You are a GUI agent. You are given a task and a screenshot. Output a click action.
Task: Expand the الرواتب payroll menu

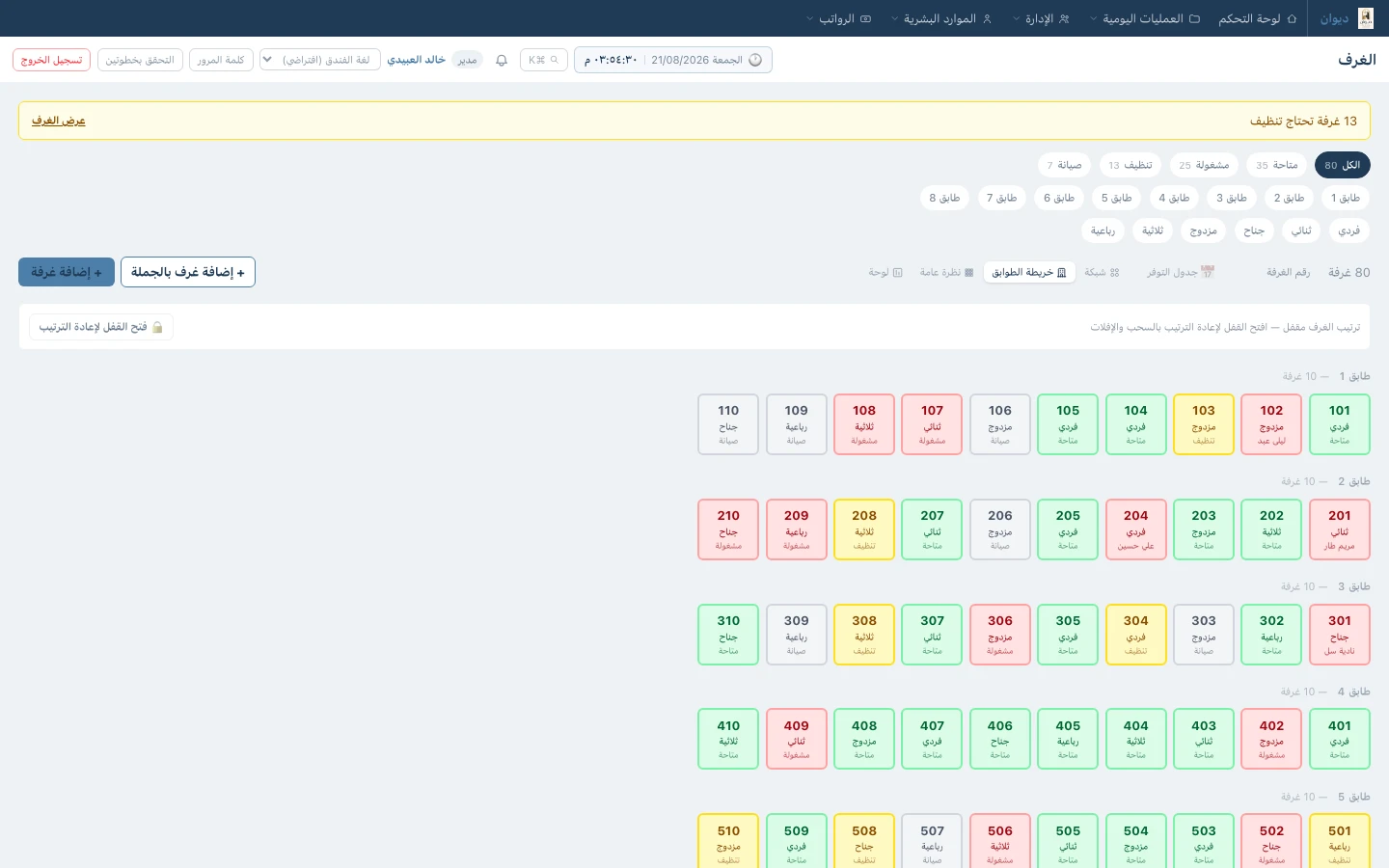click(838, 18)
